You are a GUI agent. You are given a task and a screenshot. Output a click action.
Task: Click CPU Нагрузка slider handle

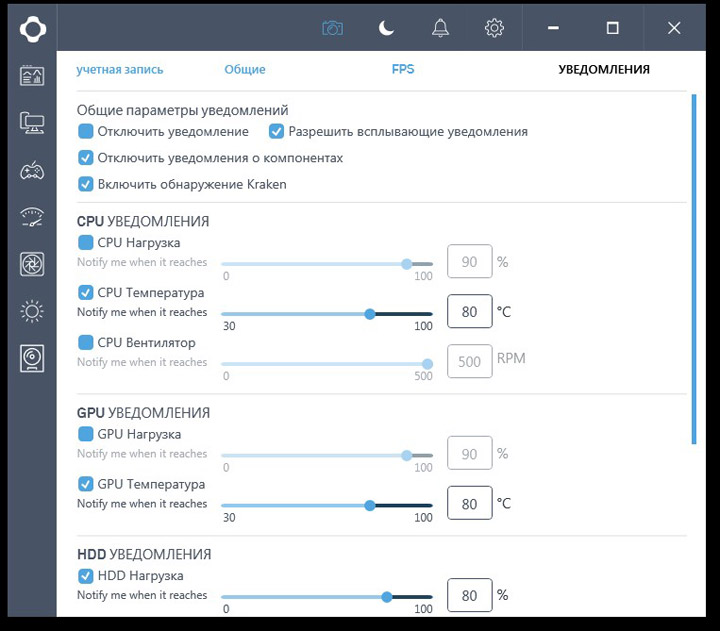[x=406, y=264]
